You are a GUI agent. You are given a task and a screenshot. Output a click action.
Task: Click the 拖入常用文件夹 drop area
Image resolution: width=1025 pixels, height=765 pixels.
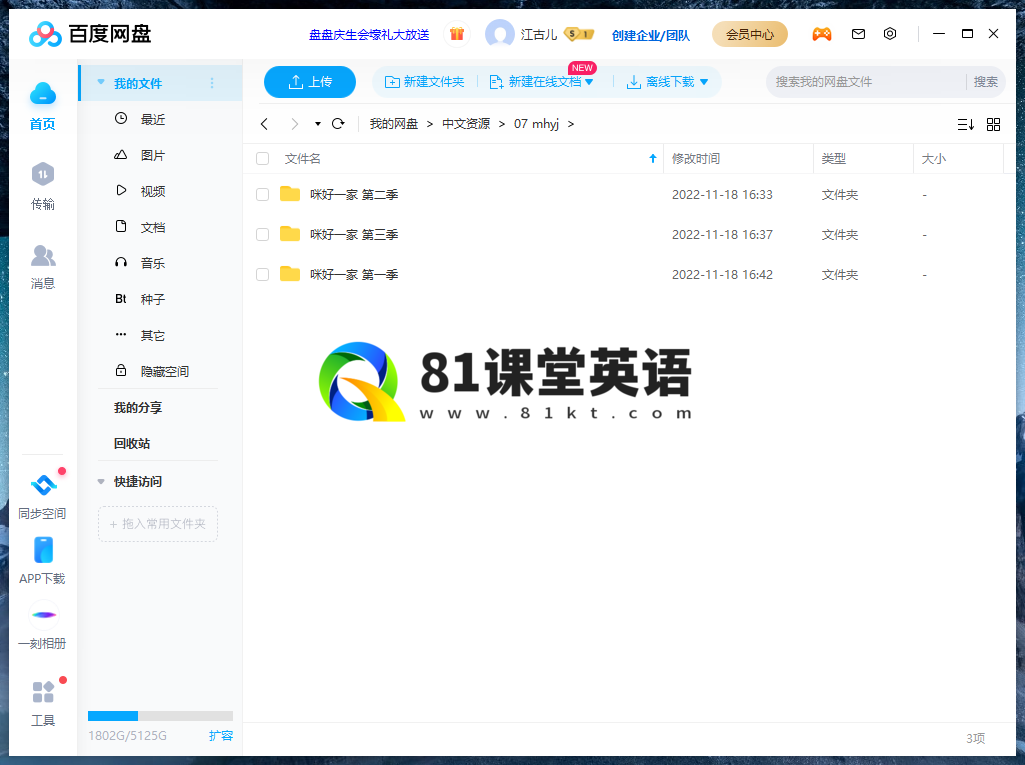point(158,524)
